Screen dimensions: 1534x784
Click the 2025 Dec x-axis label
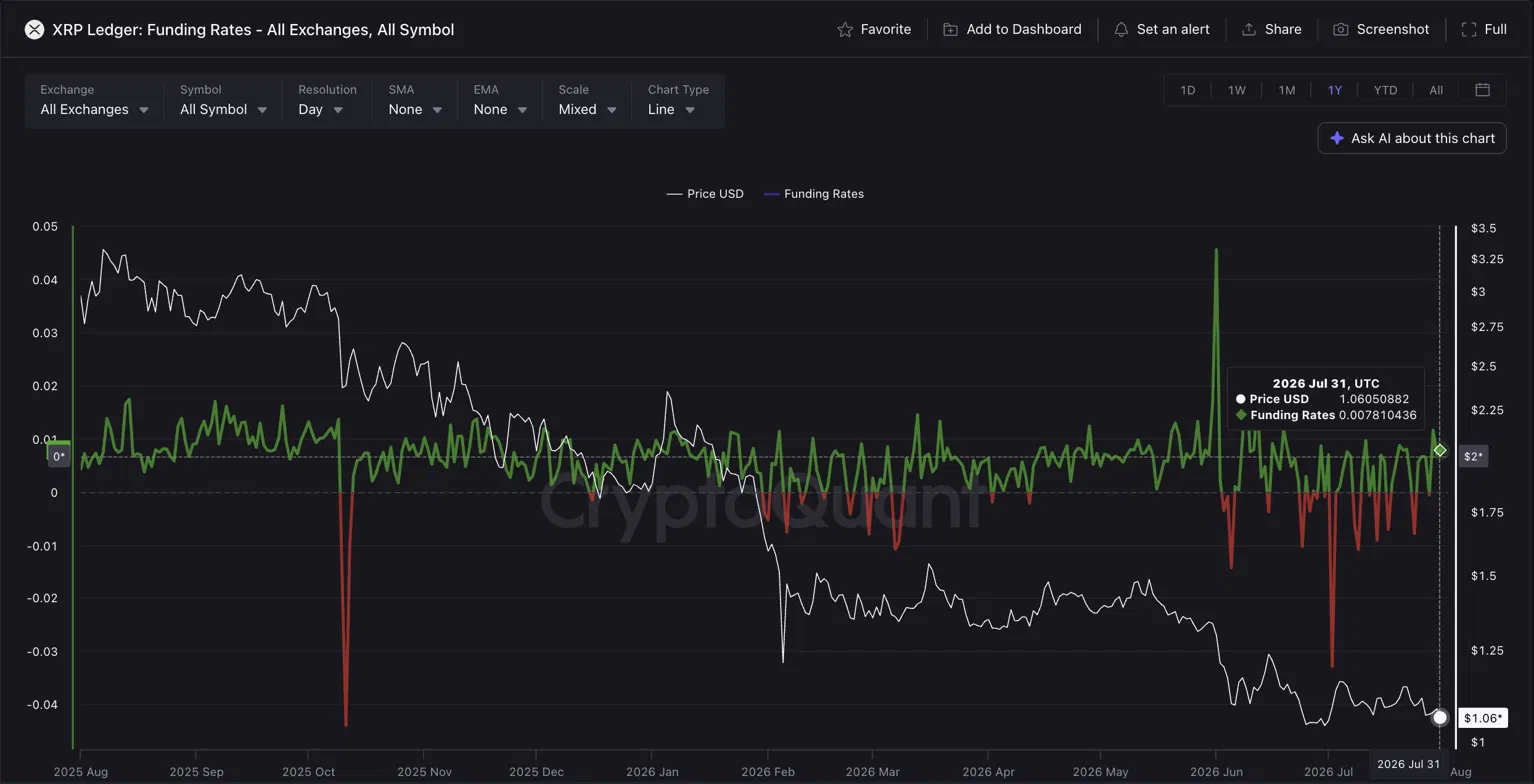click(x=536, y=772)
